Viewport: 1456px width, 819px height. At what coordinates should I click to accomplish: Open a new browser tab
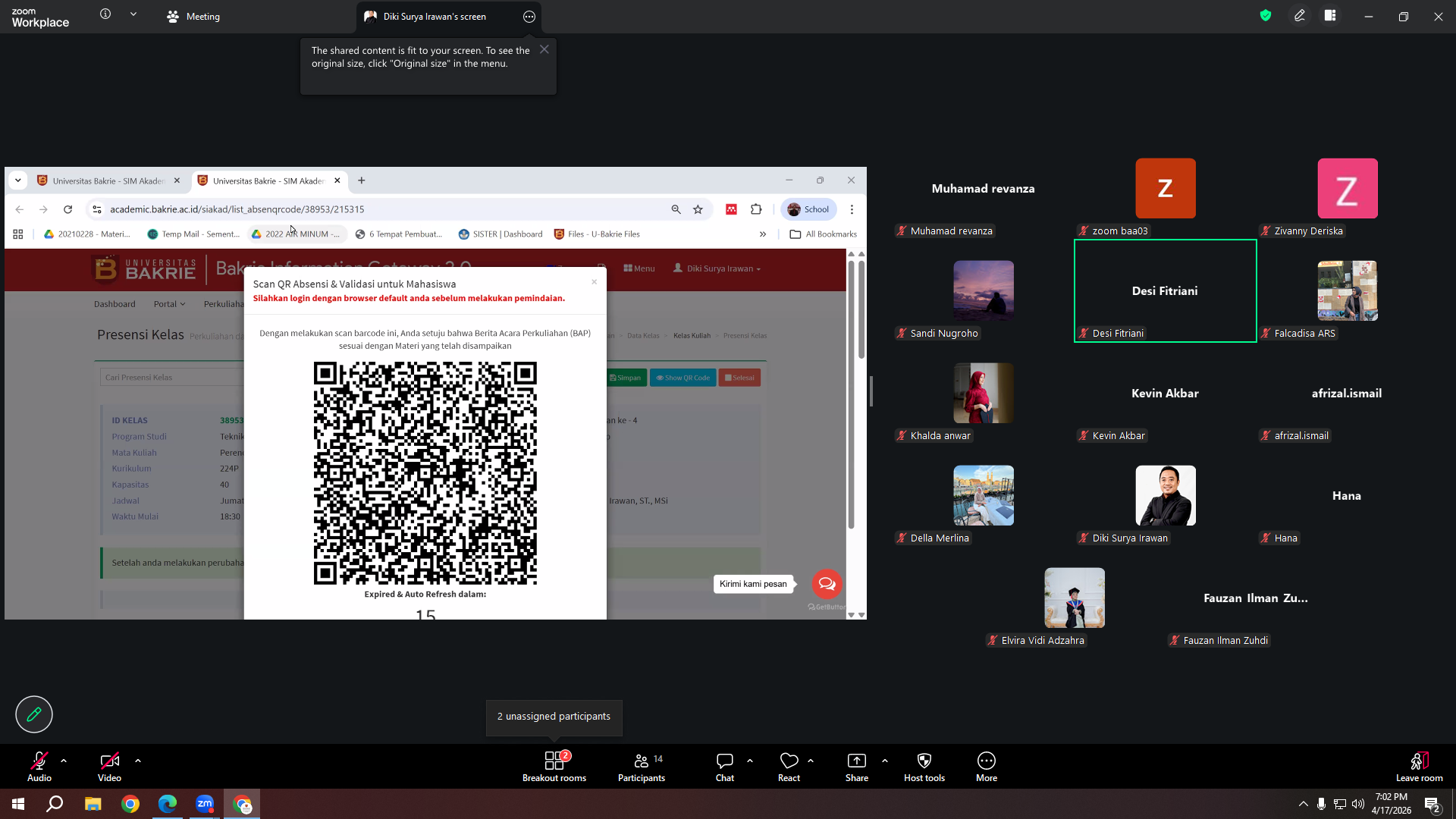[x=362, y=180]
